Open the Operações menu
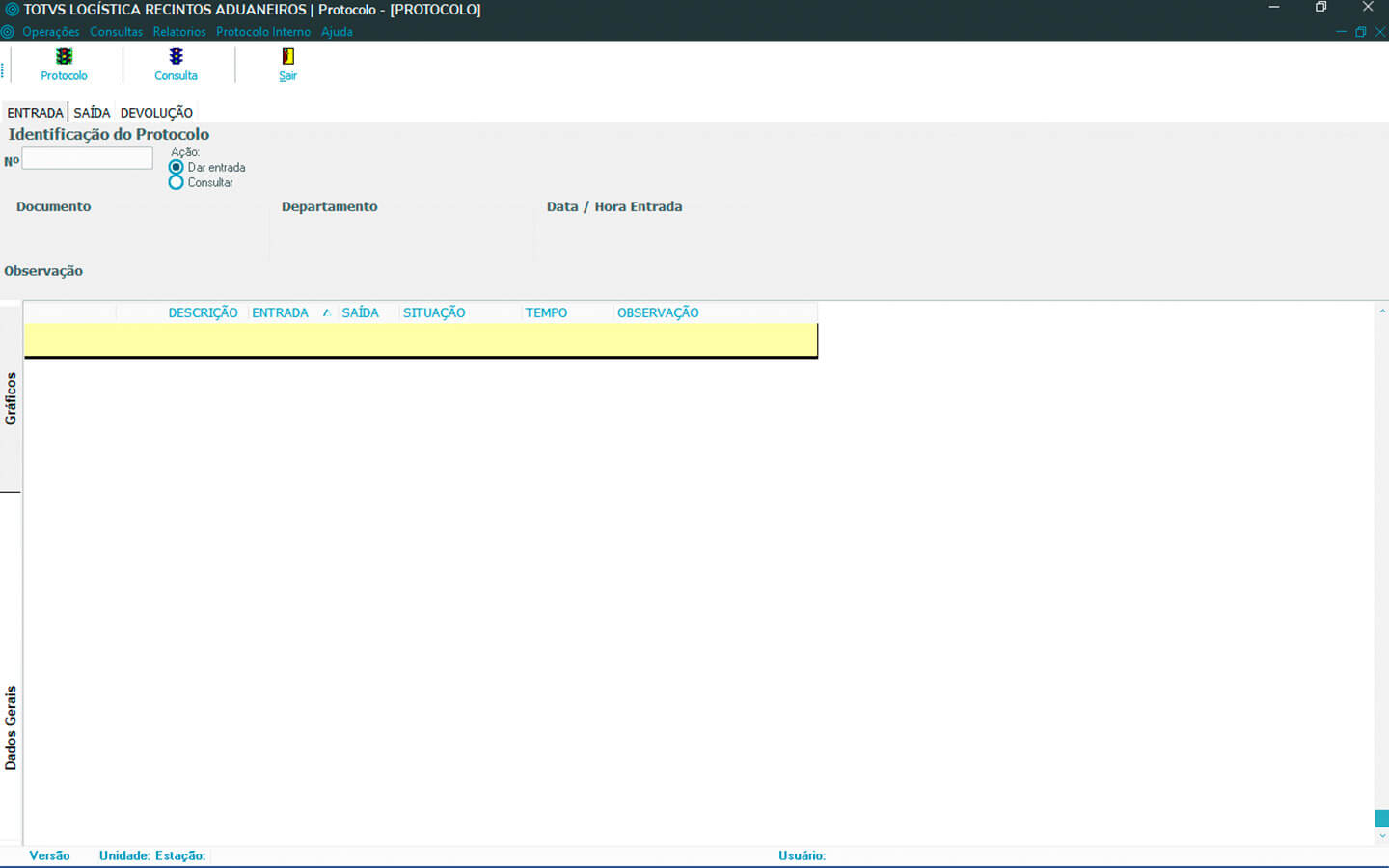 pyautogui.click(x=51, y=32)
